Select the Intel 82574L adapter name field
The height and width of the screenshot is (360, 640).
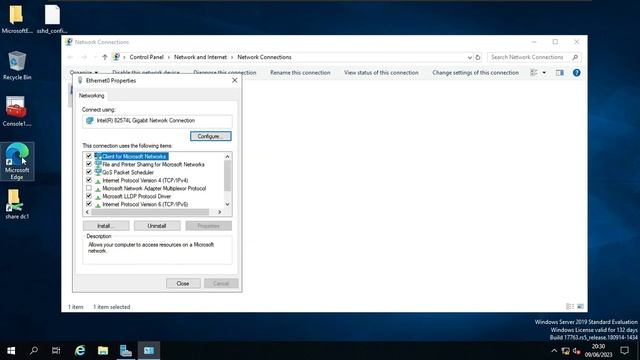158,121
